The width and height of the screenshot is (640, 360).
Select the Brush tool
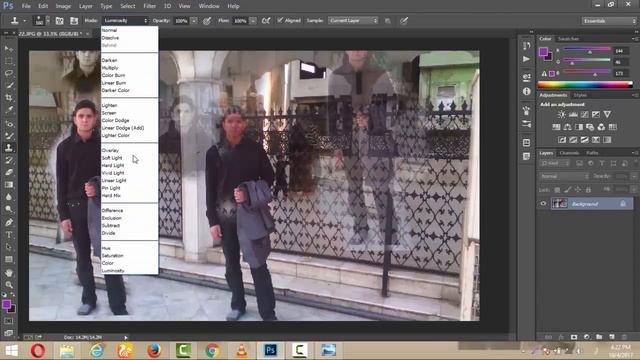(x=9, y=136)
